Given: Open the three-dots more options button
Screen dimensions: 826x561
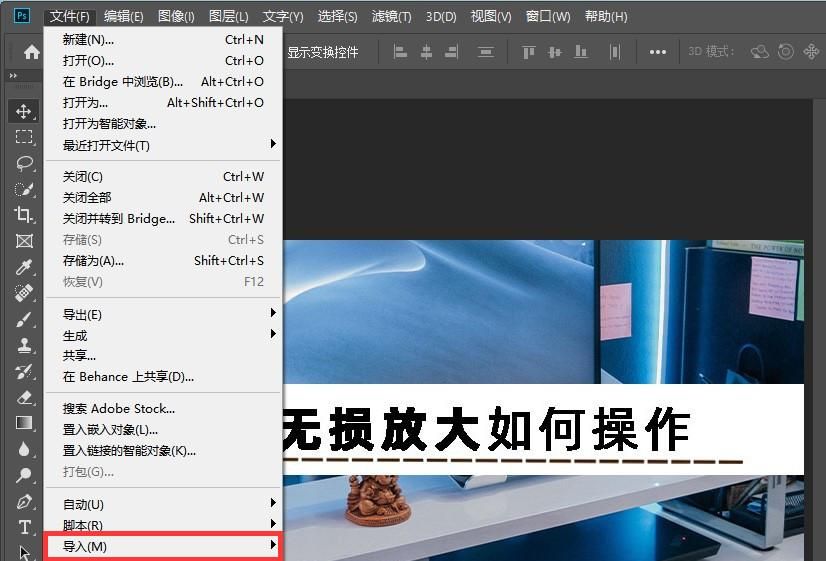Looking at the screenshot, I should coord(657,52).
